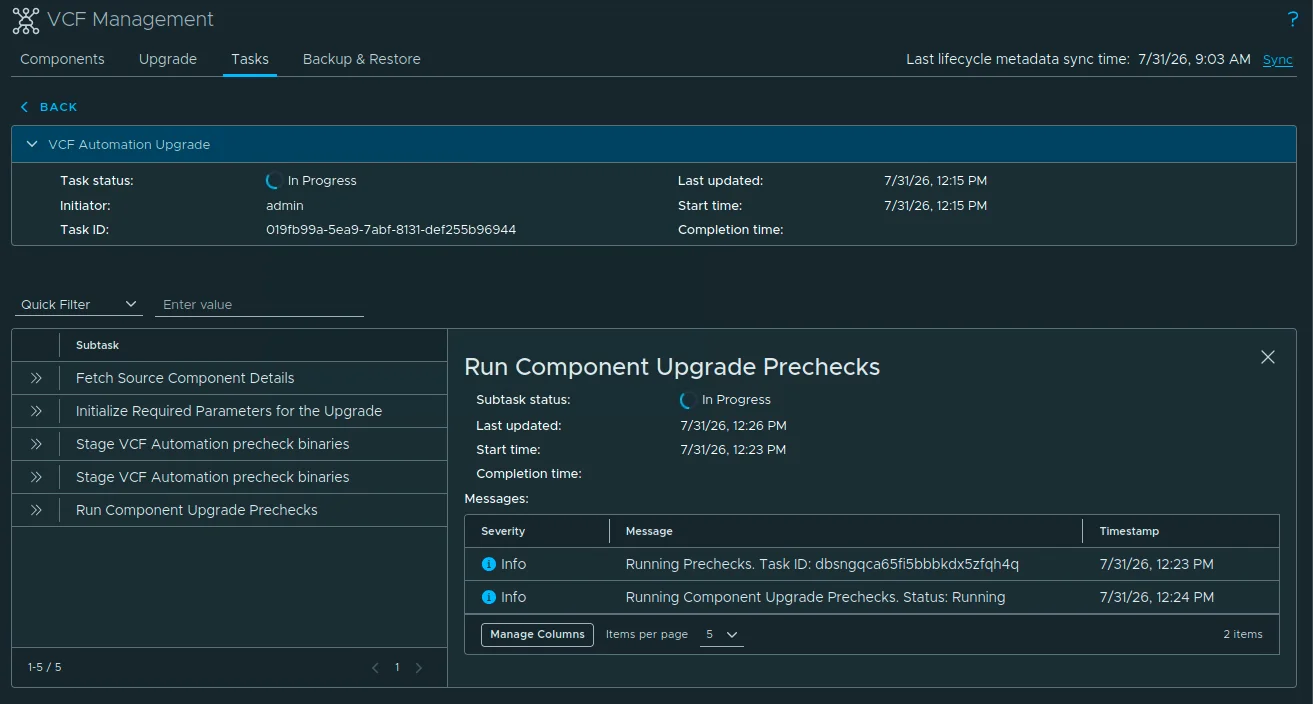Click the Running Prechecks Task ID message
The width and height of the screenshot is (1313, 704).
click(822, 564)
